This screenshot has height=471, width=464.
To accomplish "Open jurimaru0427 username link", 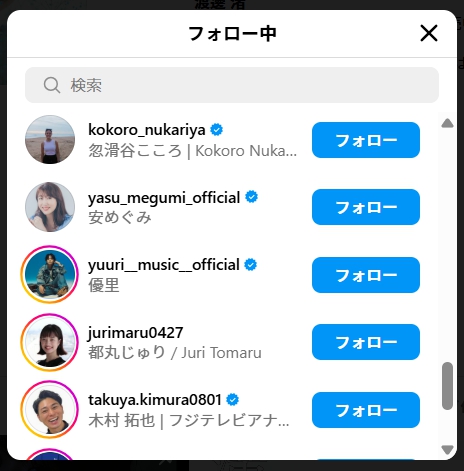I will [x=136, y=333].
